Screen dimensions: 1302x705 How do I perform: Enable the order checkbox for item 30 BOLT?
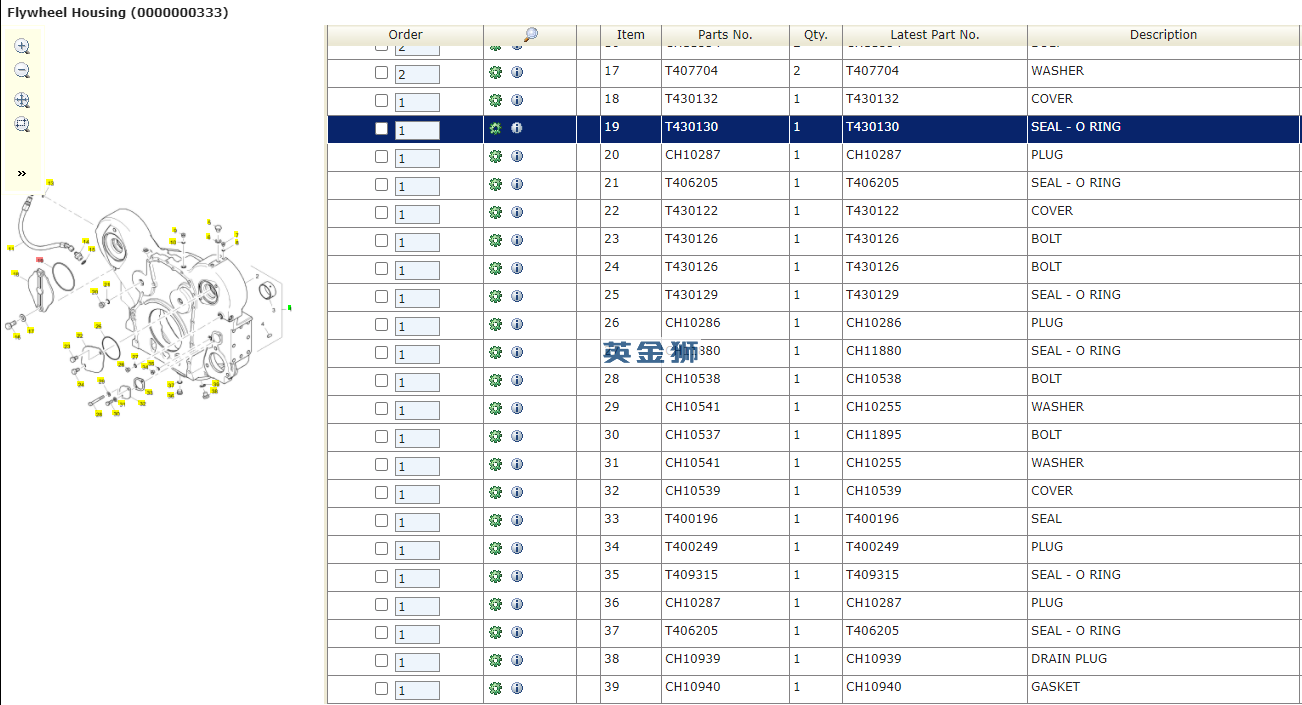(x=381, y=437)
